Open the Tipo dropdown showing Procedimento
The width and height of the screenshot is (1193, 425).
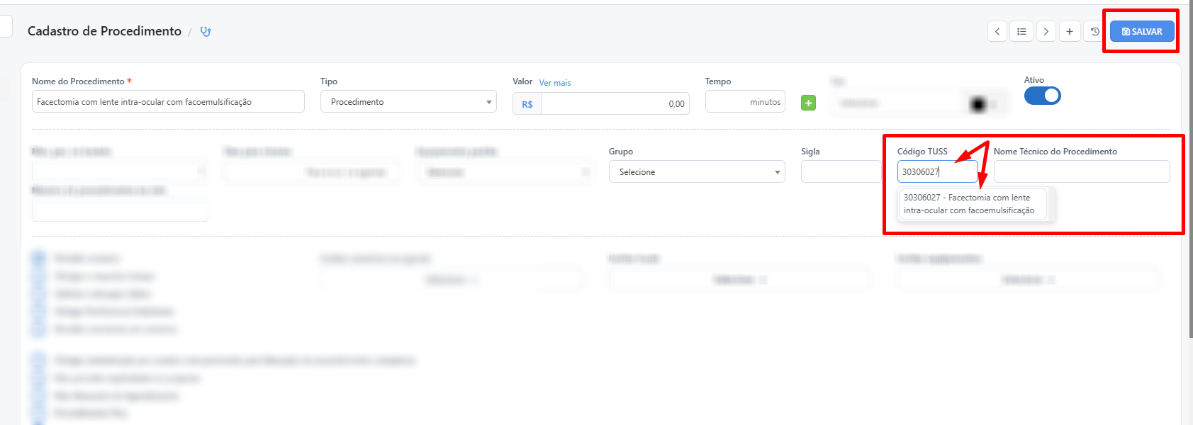pos(409,102)
